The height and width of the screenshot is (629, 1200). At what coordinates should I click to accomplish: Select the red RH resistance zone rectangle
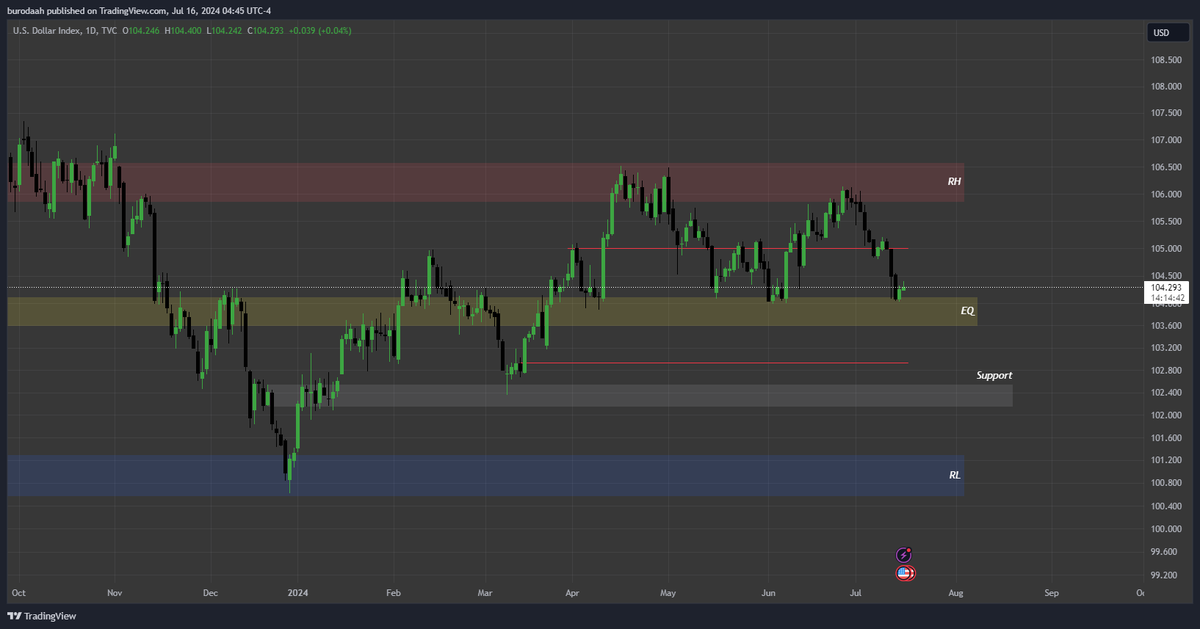[x=486, y=183]
